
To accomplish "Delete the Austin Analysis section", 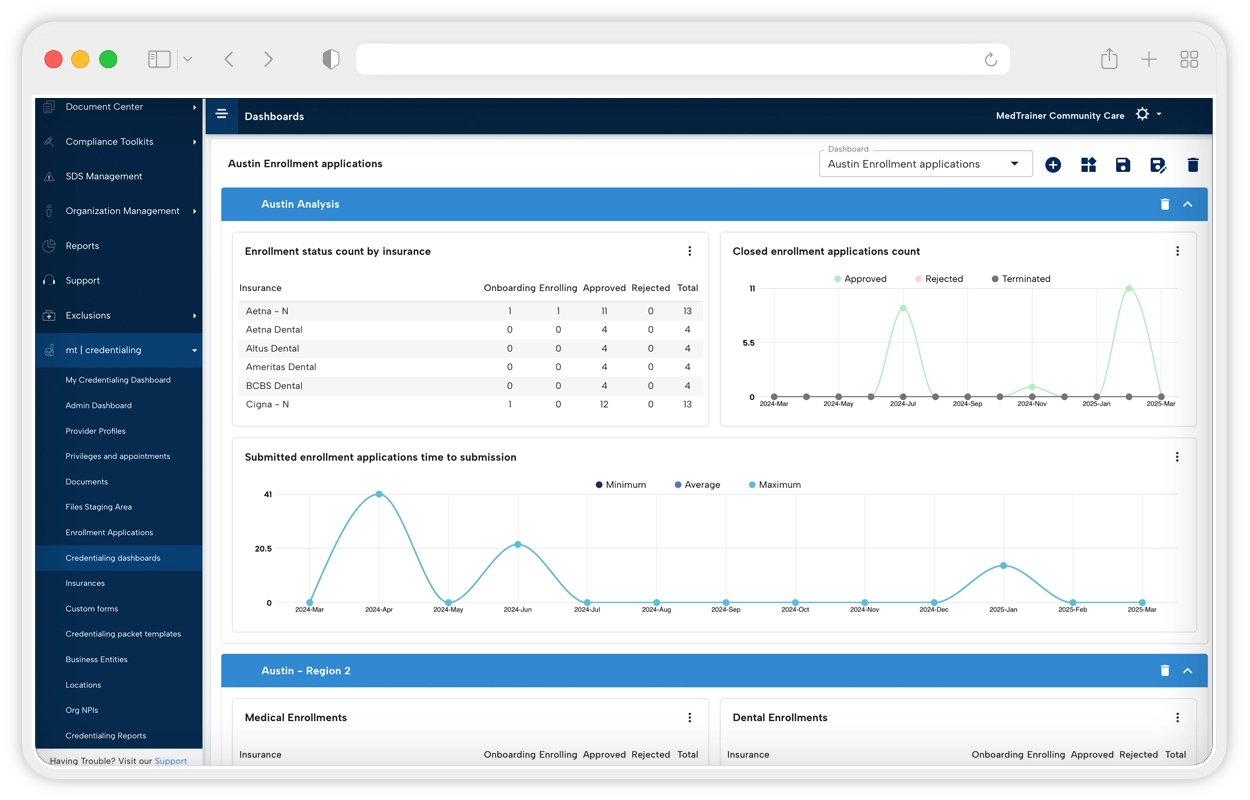I will pyautogui.click(x=1164, y=204).
